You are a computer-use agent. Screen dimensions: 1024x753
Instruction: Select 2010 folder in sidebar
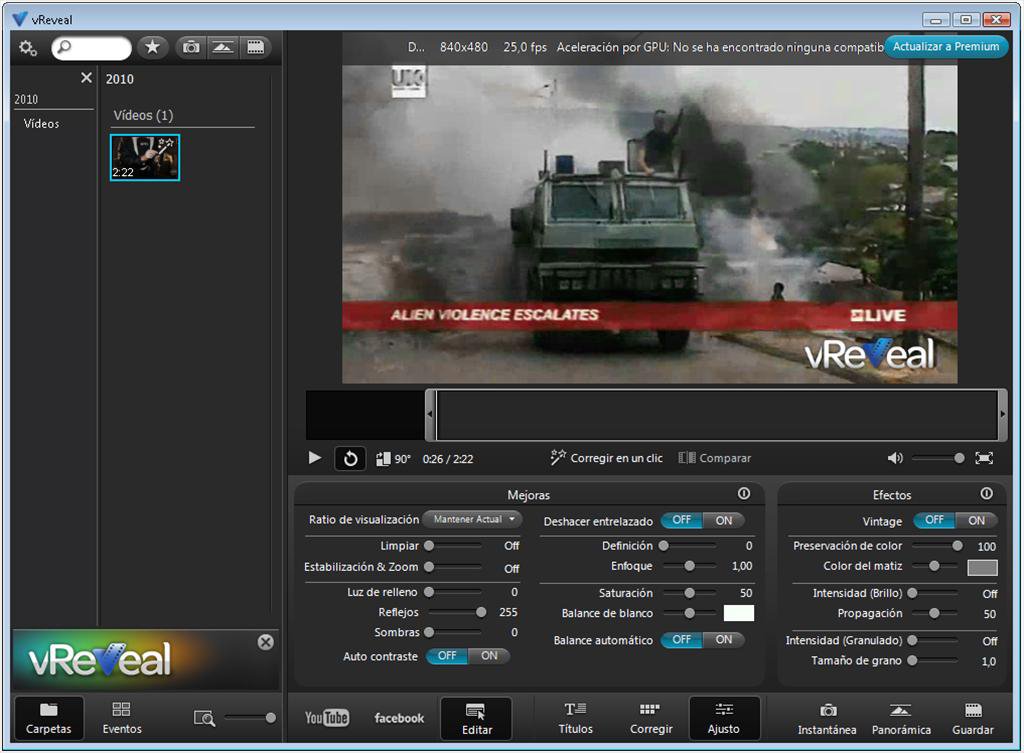pos(26,99)
